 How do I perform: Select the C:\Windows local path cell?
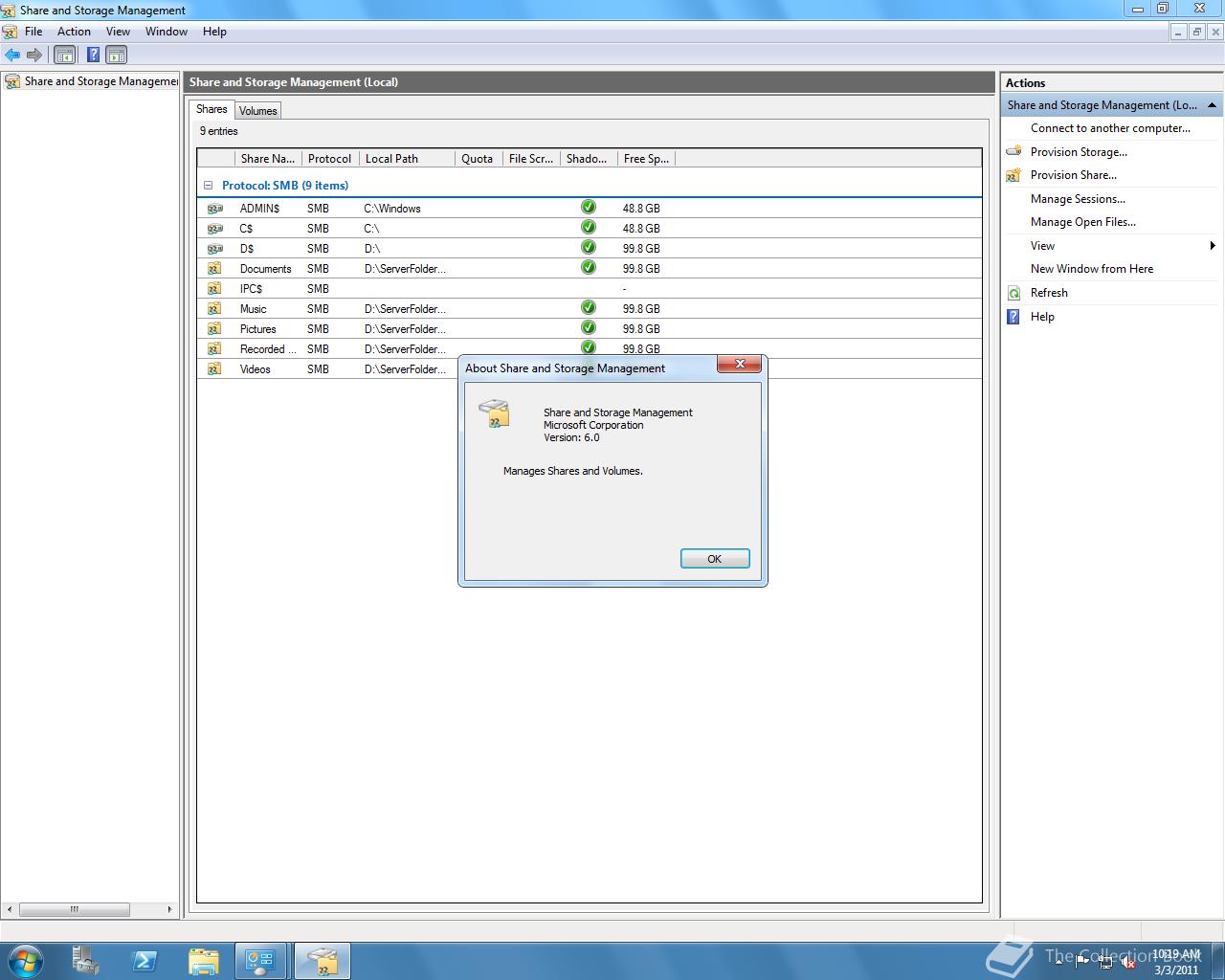point(392,209)
